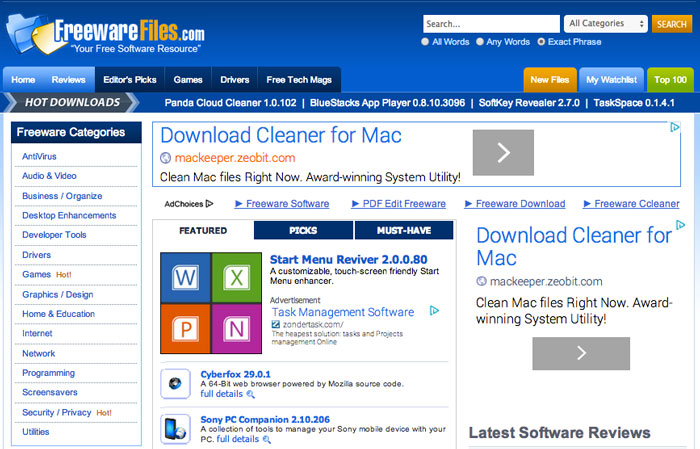
Task: Click the magnifier icon beside Cyberfox full details
Action: click(x=251, y=395)
